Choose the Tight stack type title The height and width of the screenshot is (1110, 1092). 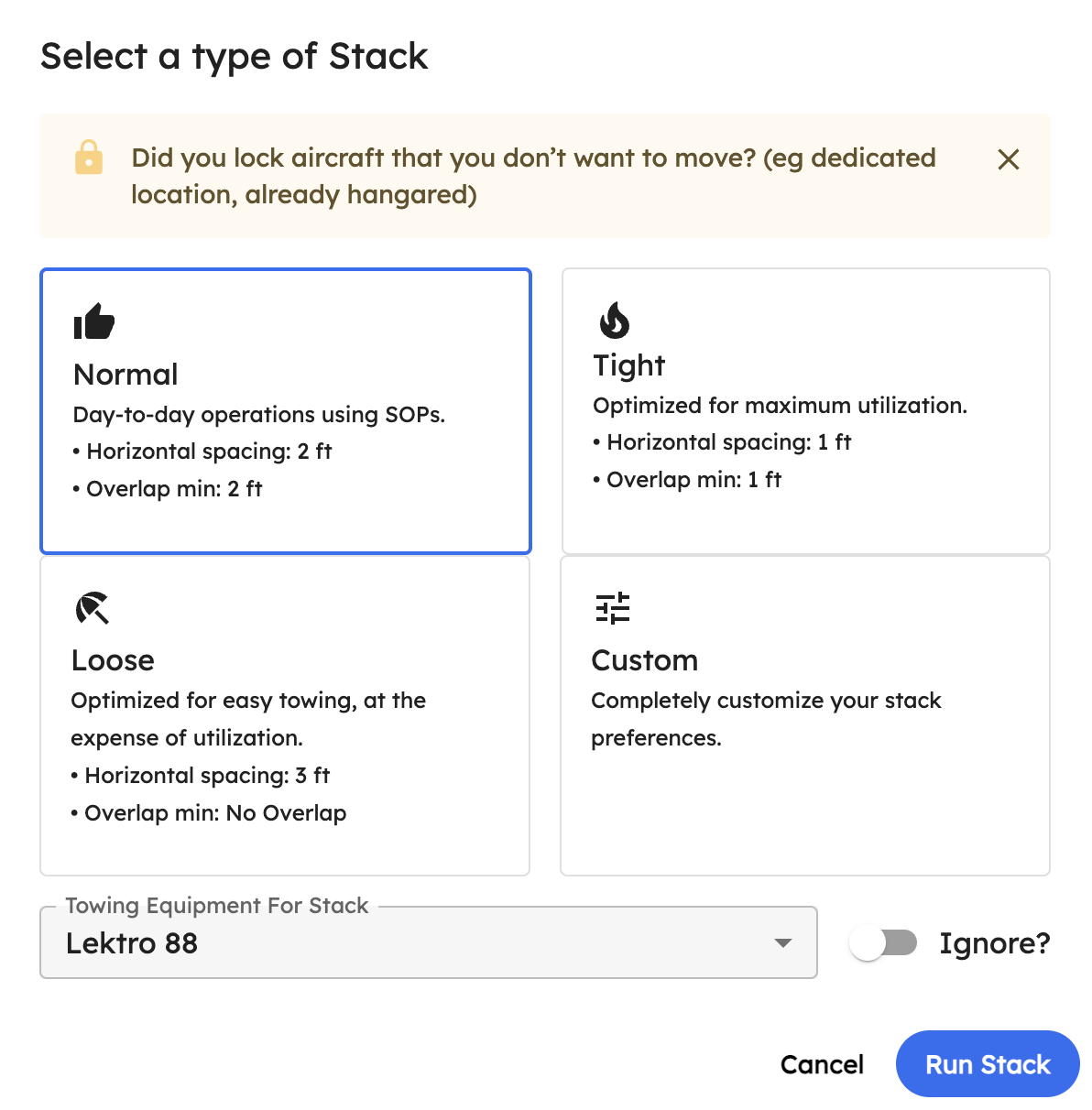click(628, 365)
